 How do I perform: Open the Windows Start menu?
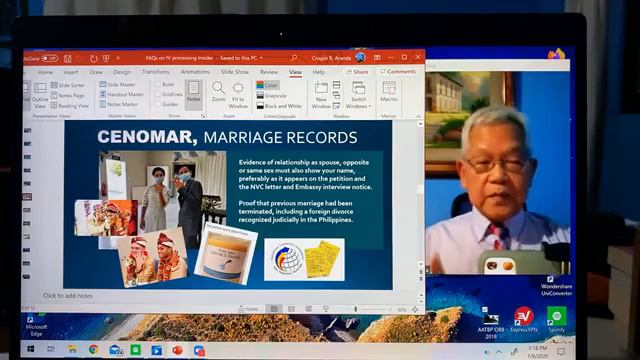click(31, 349)
